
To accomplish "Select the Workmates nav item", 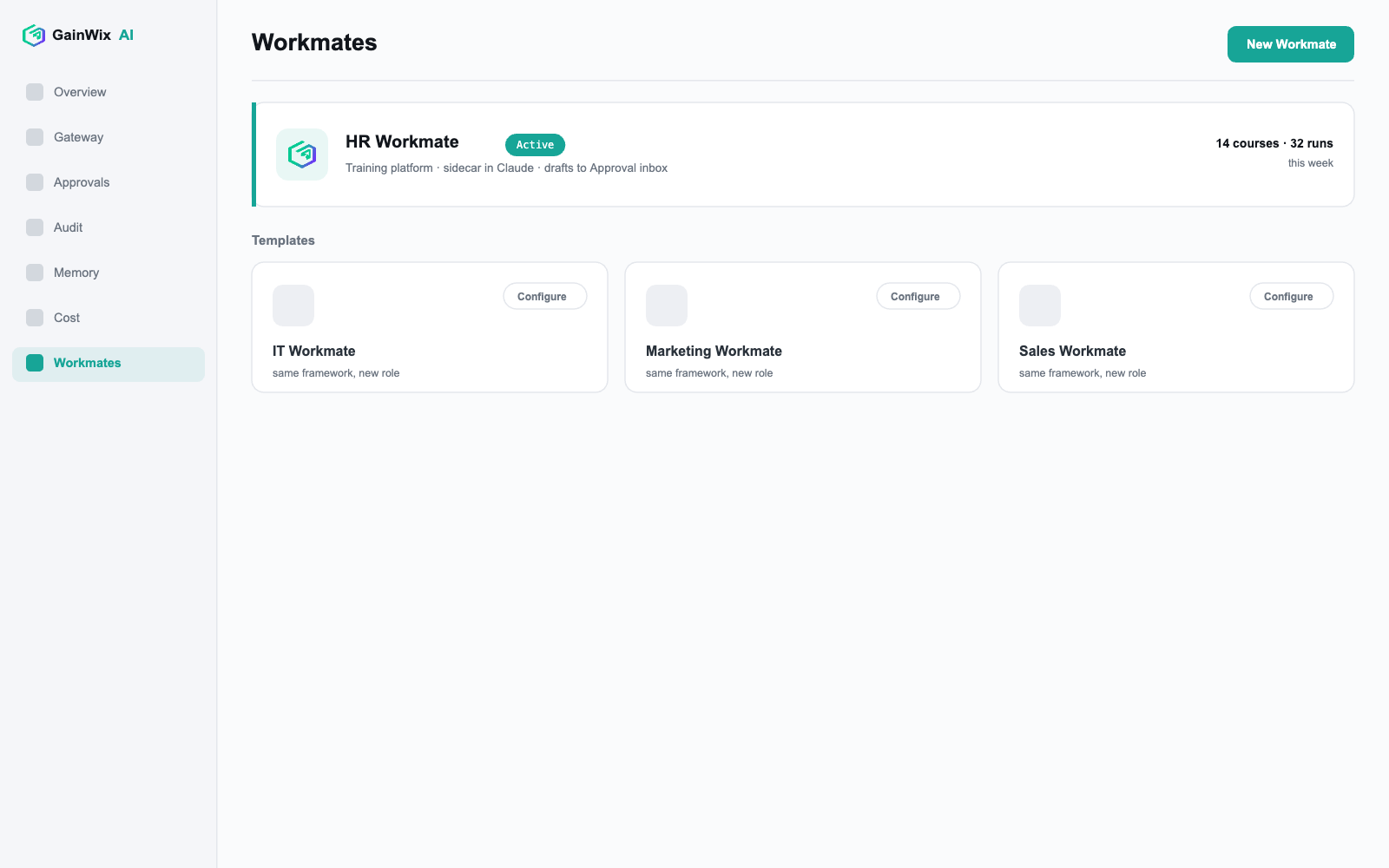I will tap(109, 365).
